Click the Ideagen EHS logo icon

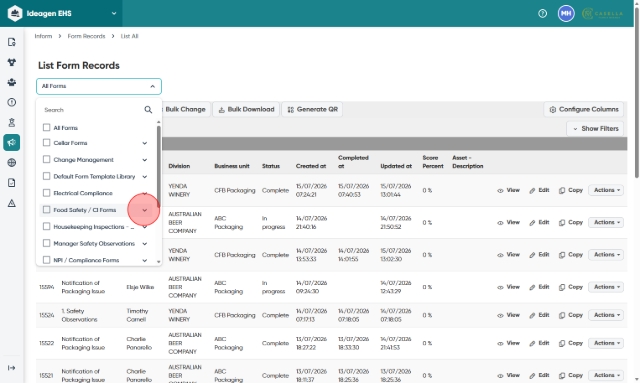click(15, 13)
